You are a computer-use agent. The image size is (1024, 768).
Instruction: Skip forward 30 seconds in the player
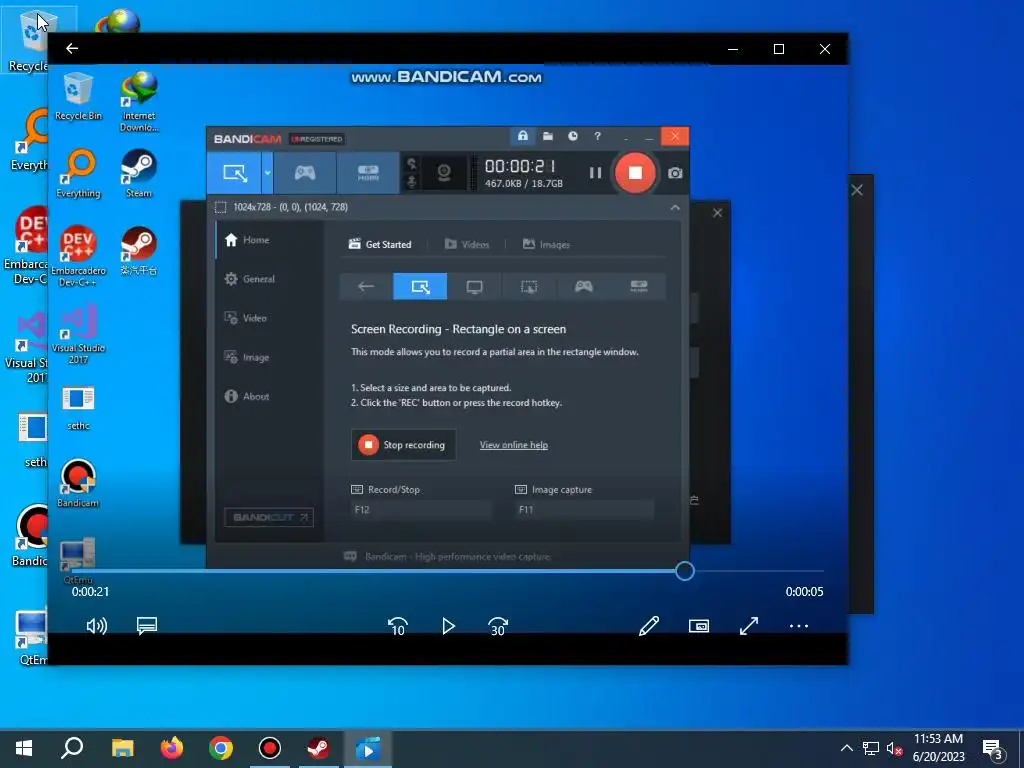498,626
